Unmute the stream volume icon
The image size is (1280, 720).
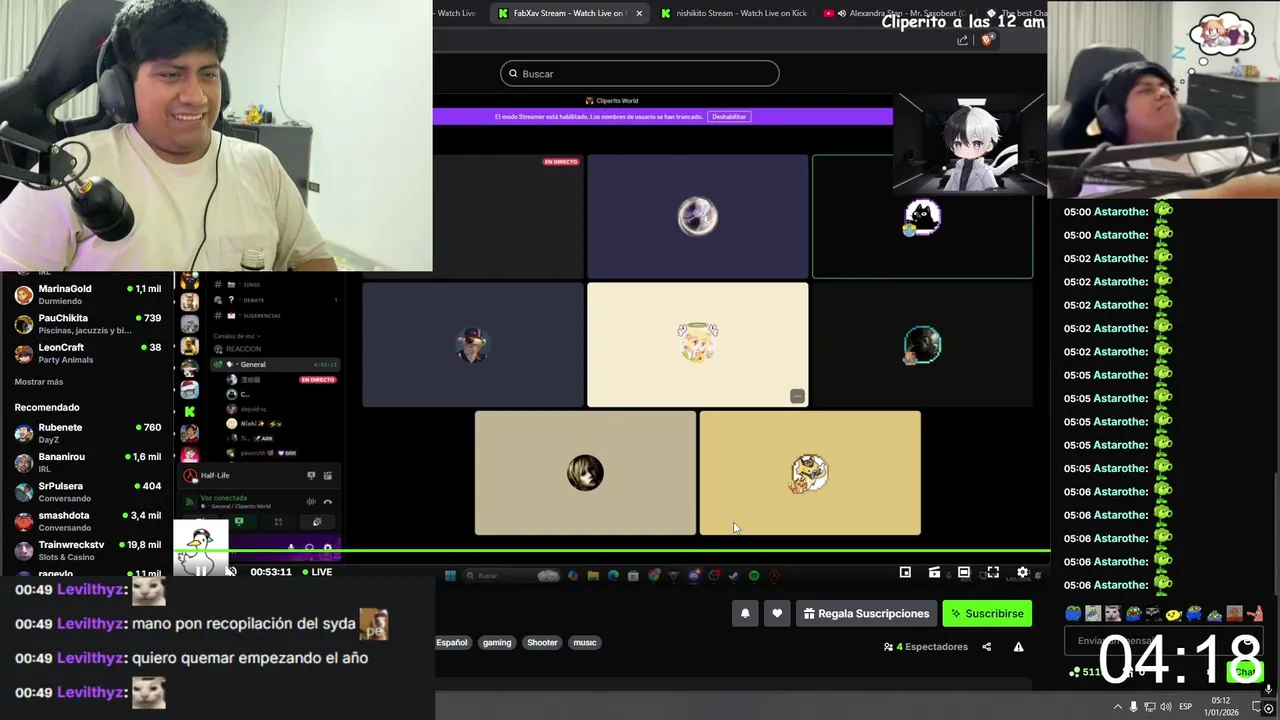(x=231, y=572)
